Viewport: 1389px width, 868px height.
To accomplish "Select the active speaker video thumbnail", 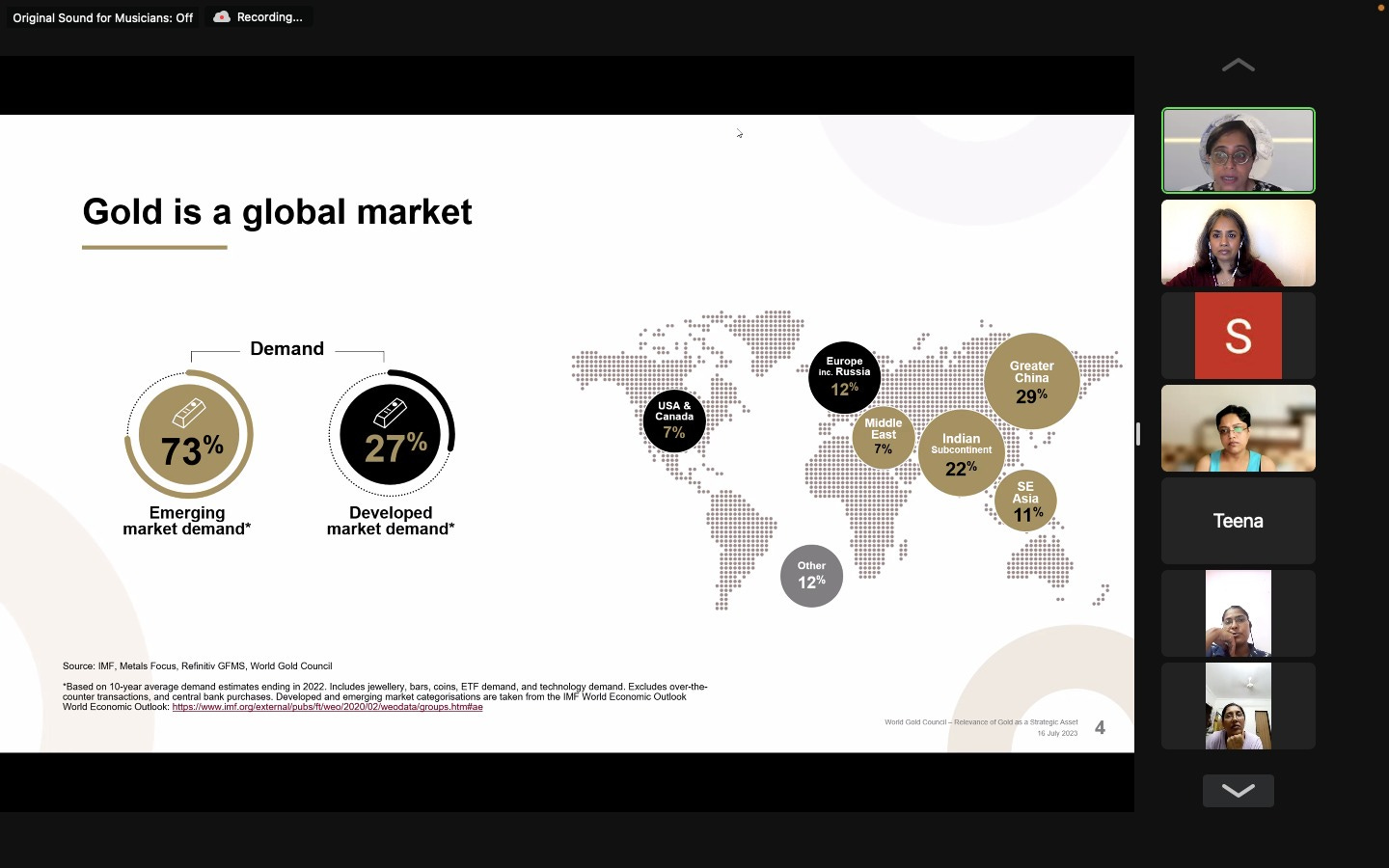I will [1238, 150].
